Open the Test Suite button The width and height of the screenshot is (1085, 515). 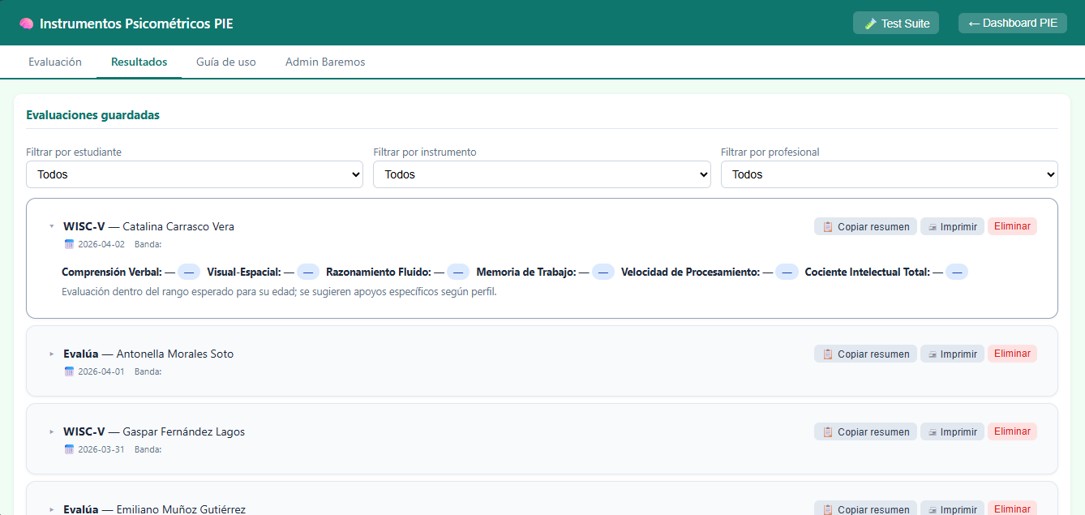896,23
